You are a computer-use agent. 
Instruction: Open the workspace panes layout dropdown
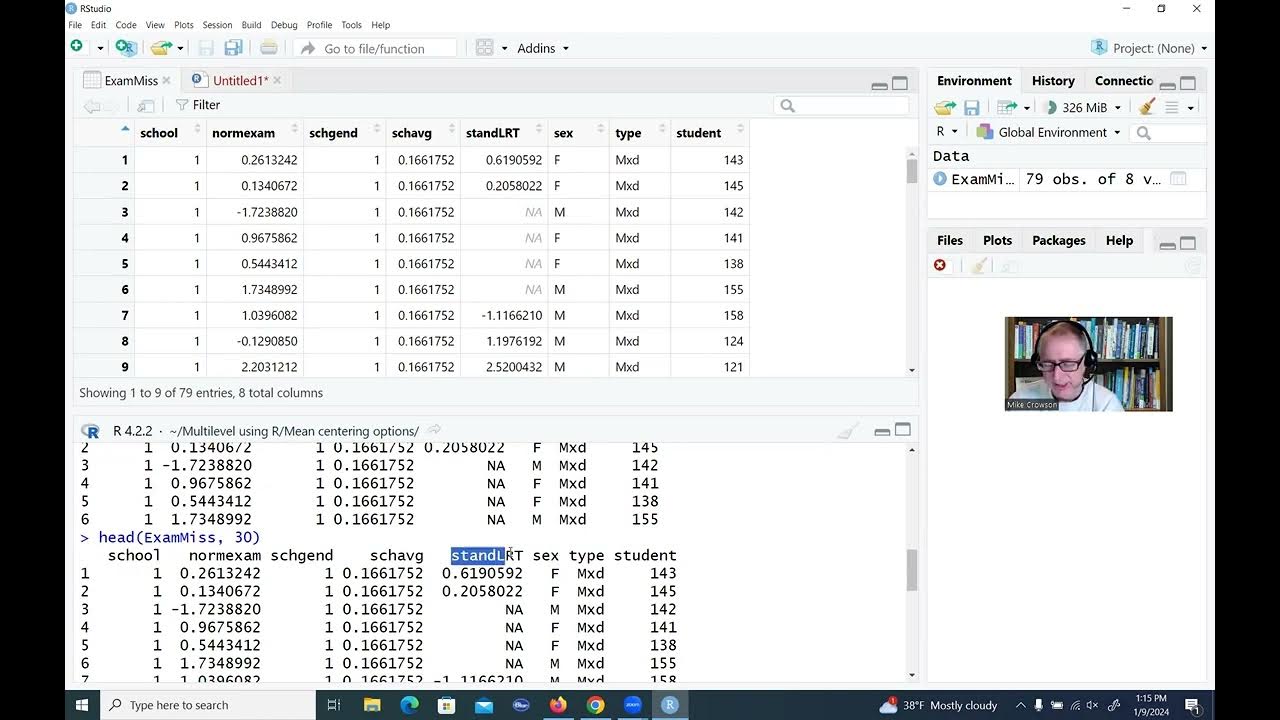point(491,48)
